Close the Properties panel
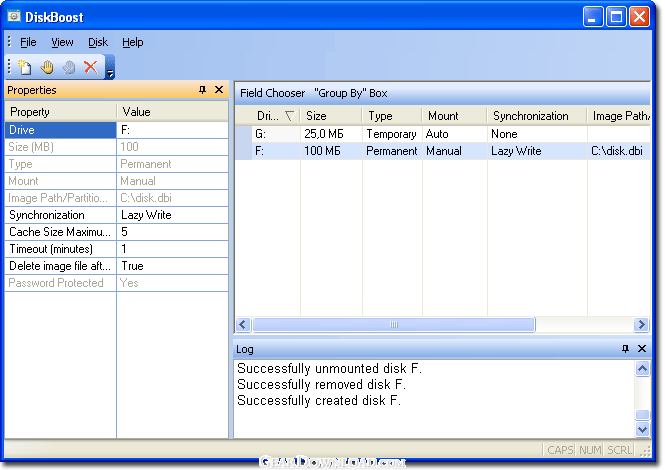 [219, 90]
